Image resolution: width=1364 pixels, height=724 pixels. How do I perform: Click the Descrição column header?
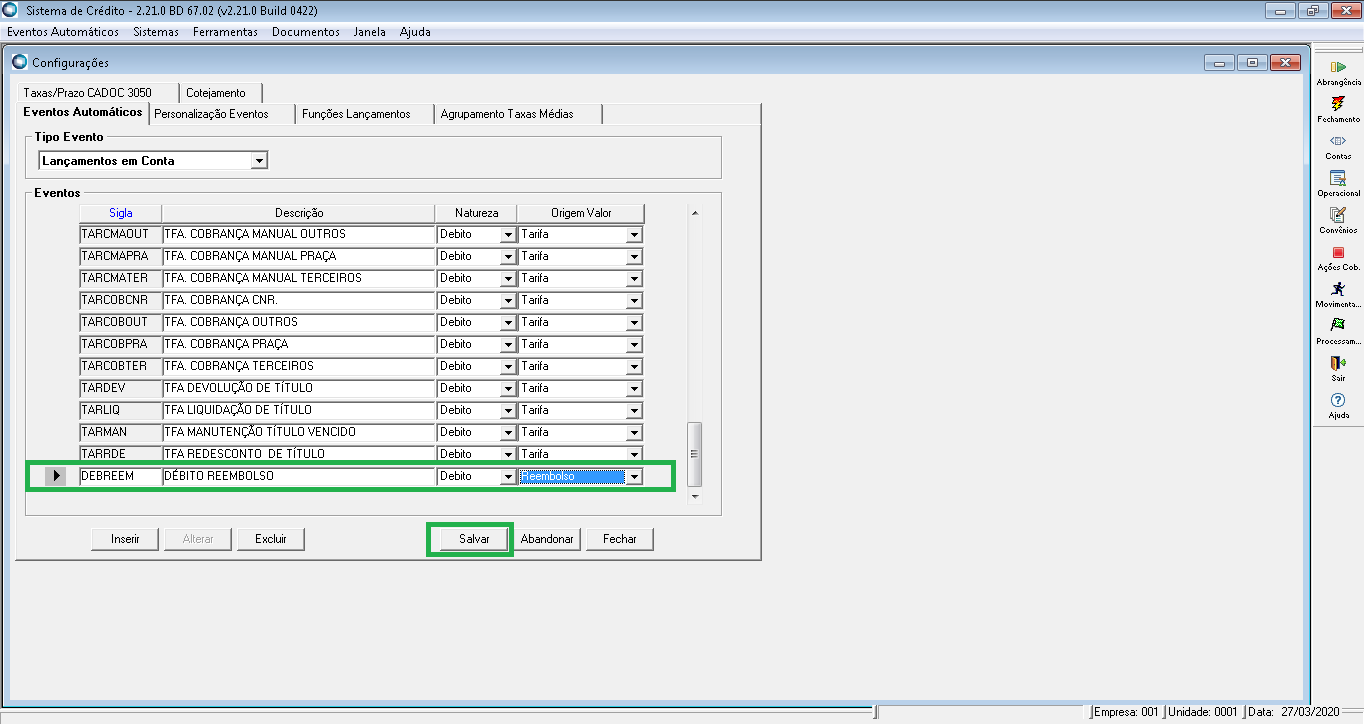pos(299,213)
